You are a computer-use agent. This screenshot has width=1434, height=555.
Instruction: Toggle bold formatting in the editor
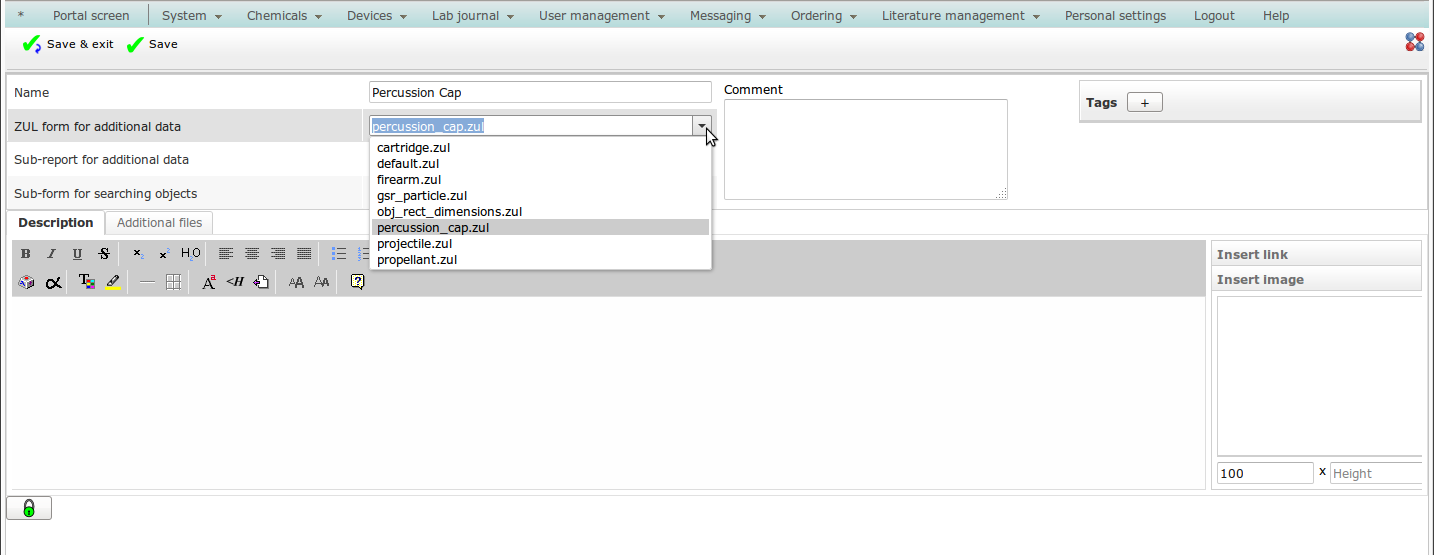(x=26, y=254)
